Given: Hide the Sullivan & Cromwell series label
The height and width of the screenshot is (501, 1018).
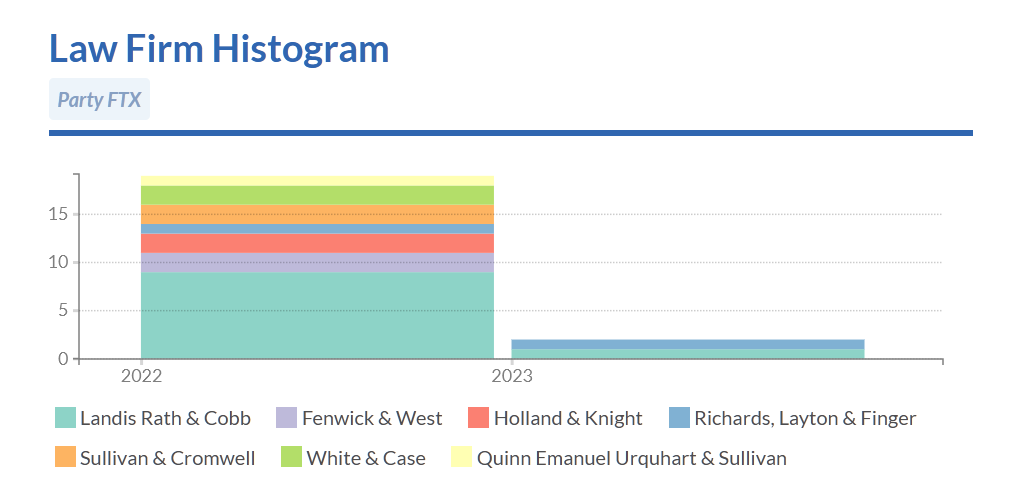Looking at the screenshot, I should pos(168,458).
